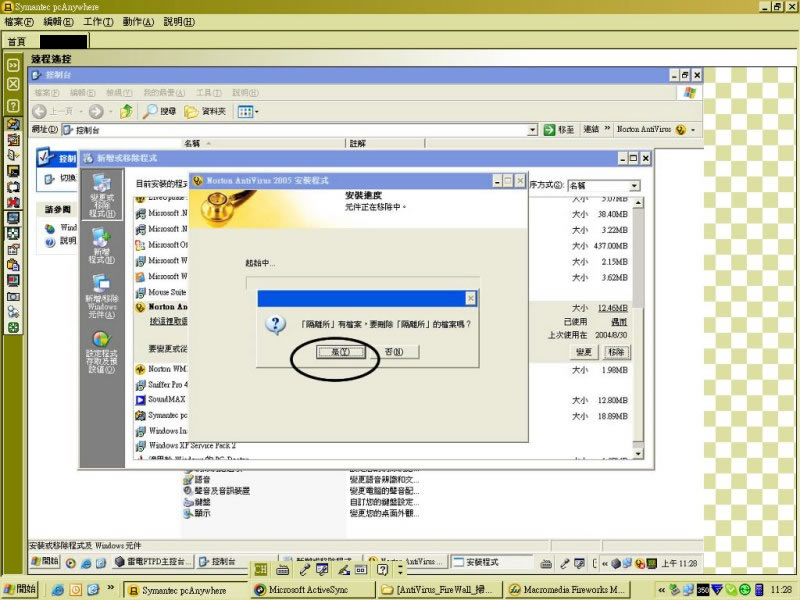Switch to Macromedia Fireworks on the local taskbar

tap(569, 590)
